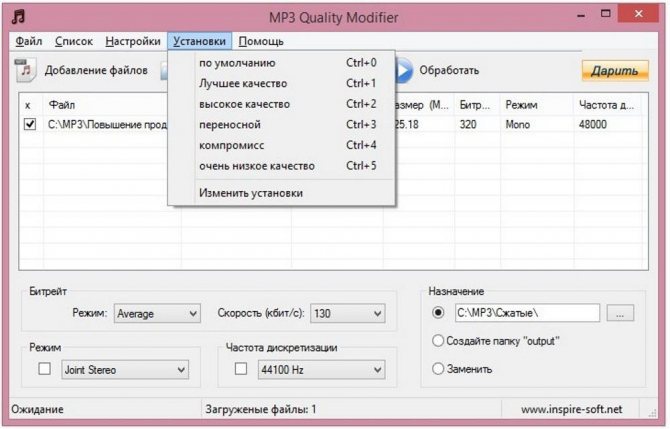
Task: Click 'Загруженые файлы: 1' status text
Action: (261, 409)
